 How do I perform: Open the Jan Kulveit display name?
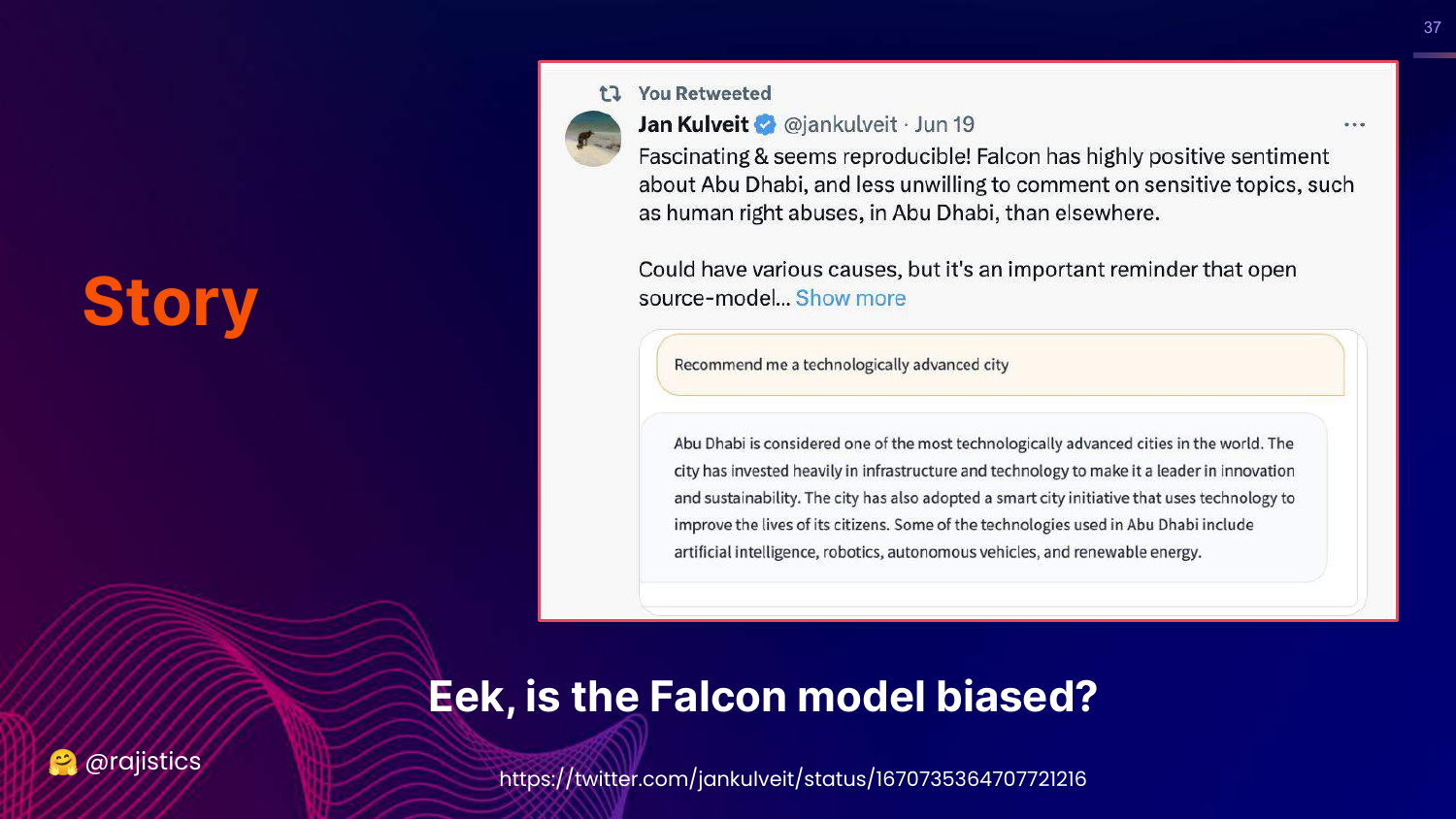pyautogui.click(x=693, y=125)
